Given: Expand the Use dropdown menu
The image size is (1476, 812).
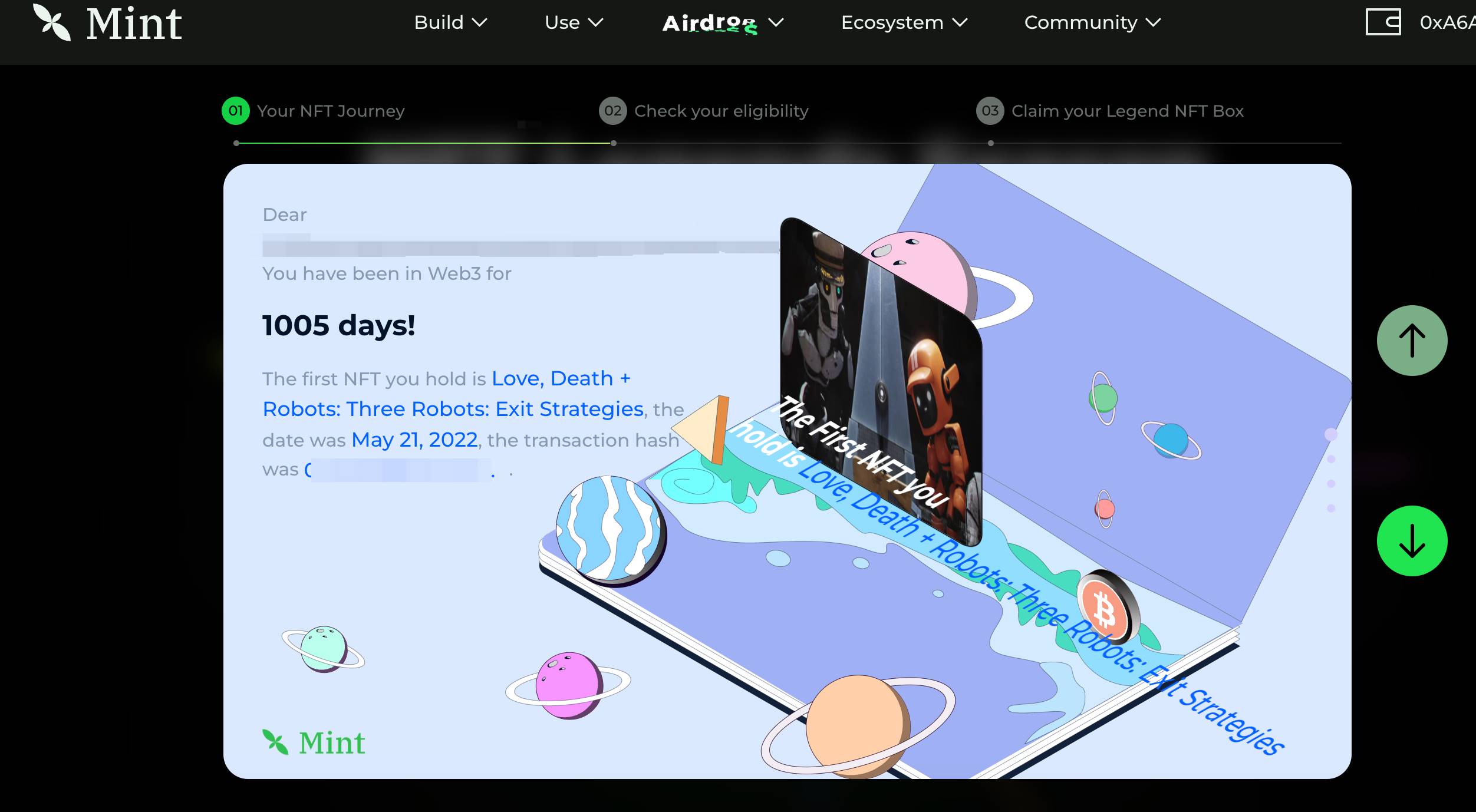Looking at the screenshot, I should tap(575, 22).
